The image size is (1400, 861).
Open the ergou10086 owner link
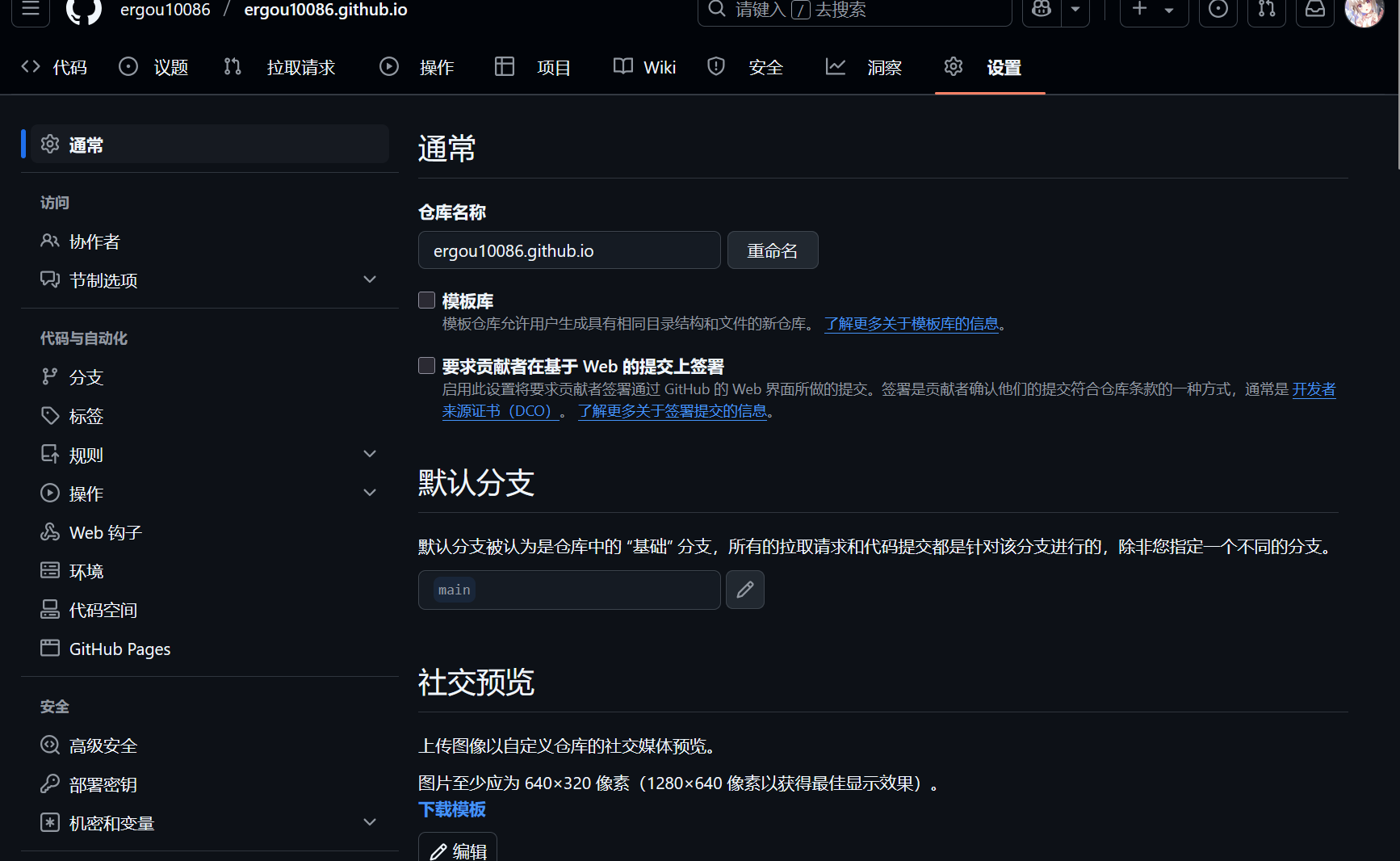(x=165, y=10)
